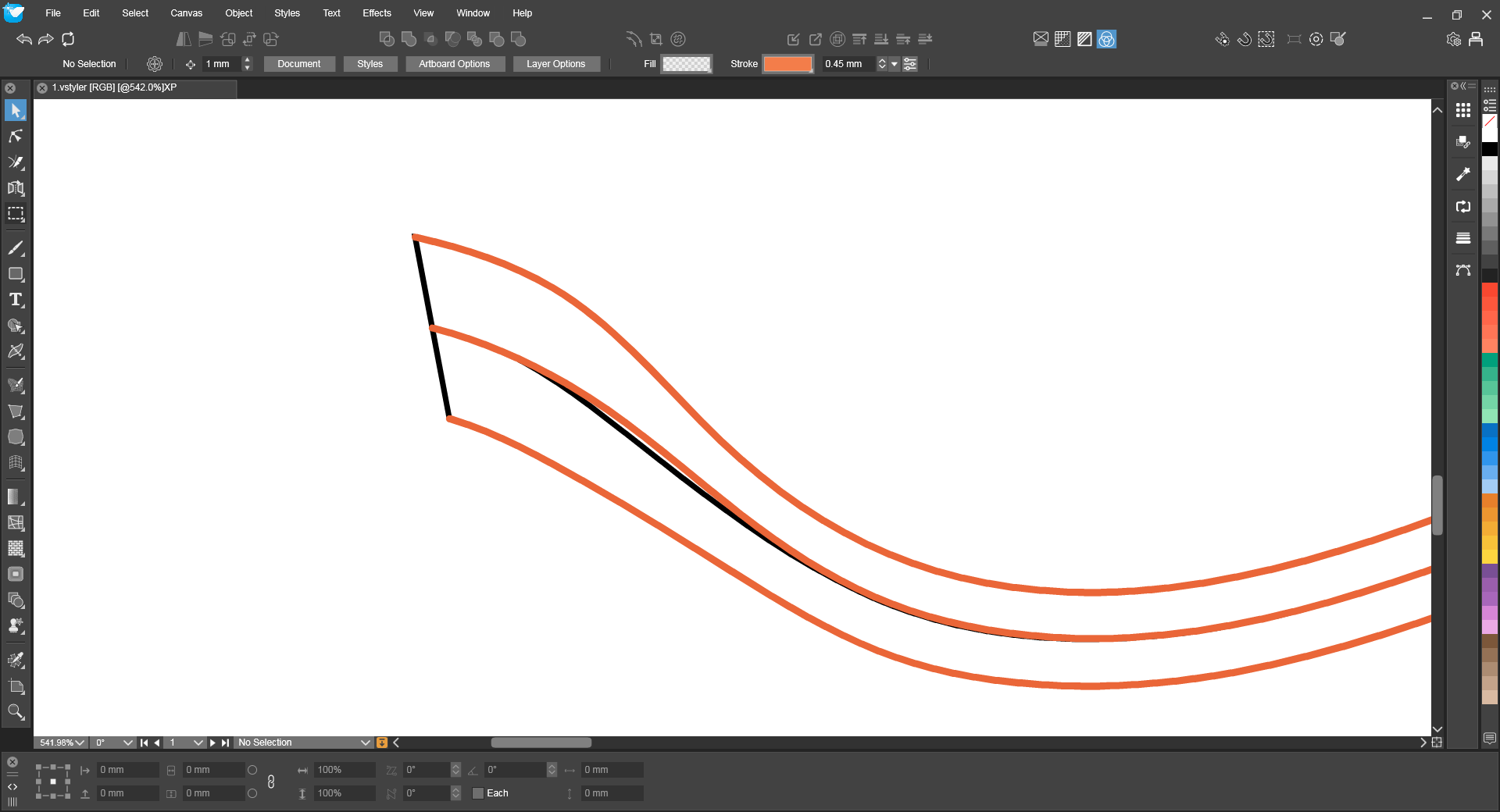Choose the Zoom magnifier tool
The image size is (1500, 812).
[x=16, y=711]
